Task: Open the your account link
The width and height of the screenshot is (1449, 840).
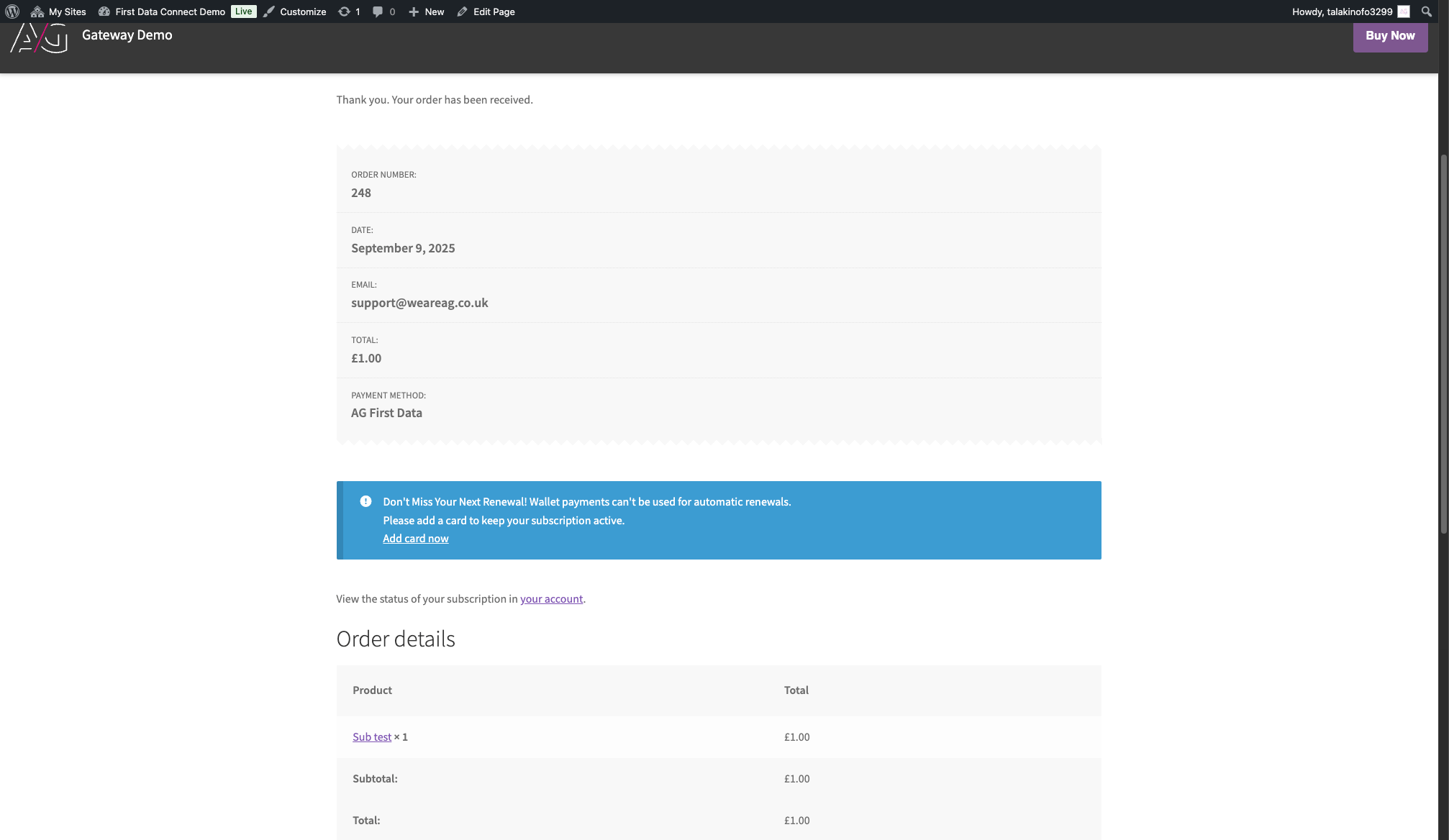Action: point(551,599)
